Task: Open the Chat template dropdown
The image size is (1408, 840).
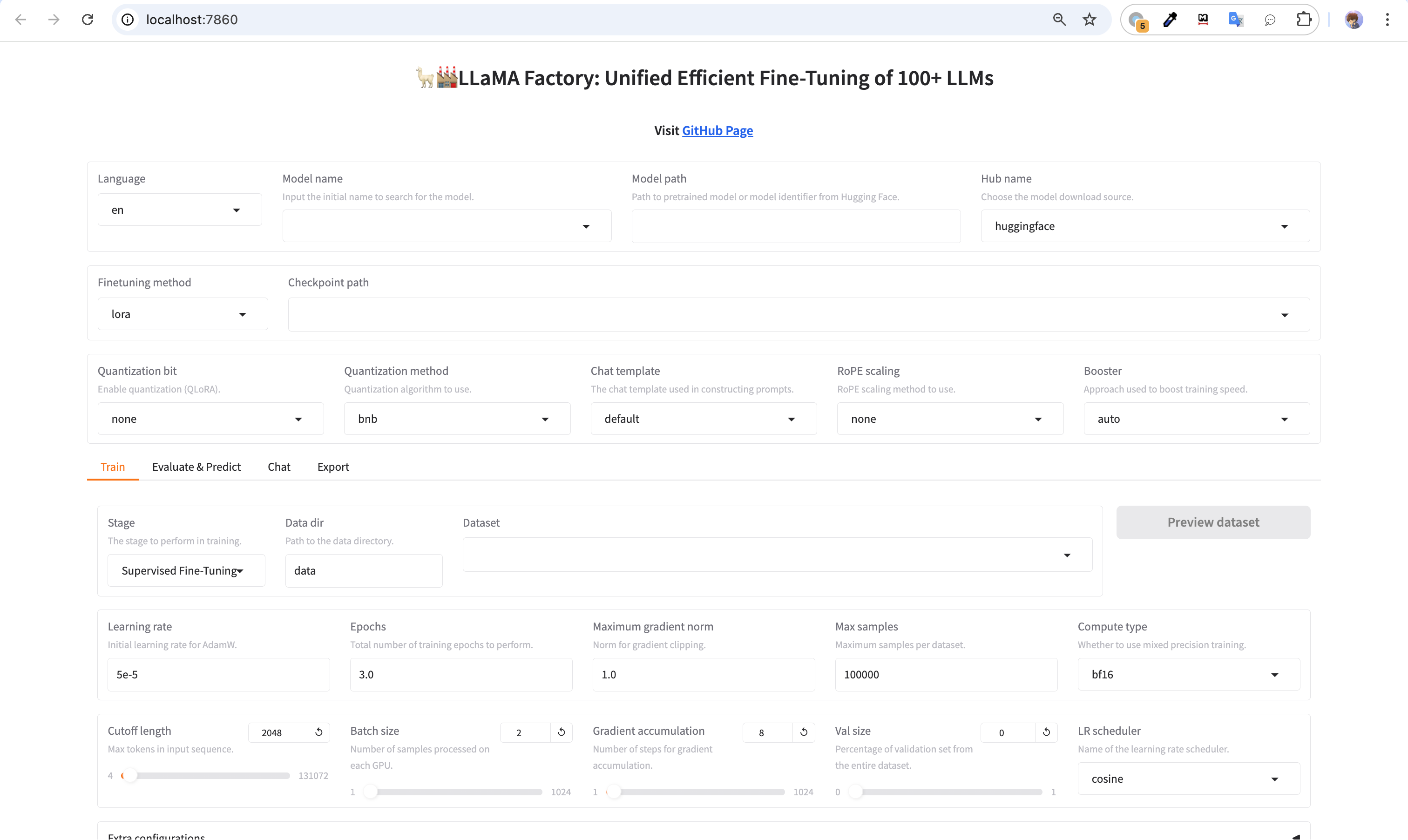Action: 704,419
